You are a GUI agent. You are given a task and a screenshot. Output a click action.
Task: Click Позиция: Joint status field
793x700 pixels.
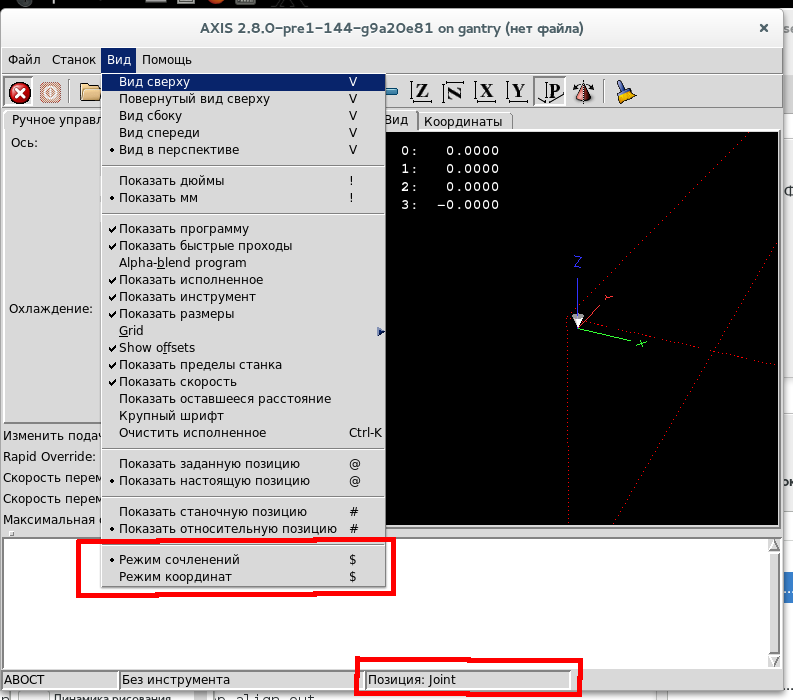click(468, 680)
